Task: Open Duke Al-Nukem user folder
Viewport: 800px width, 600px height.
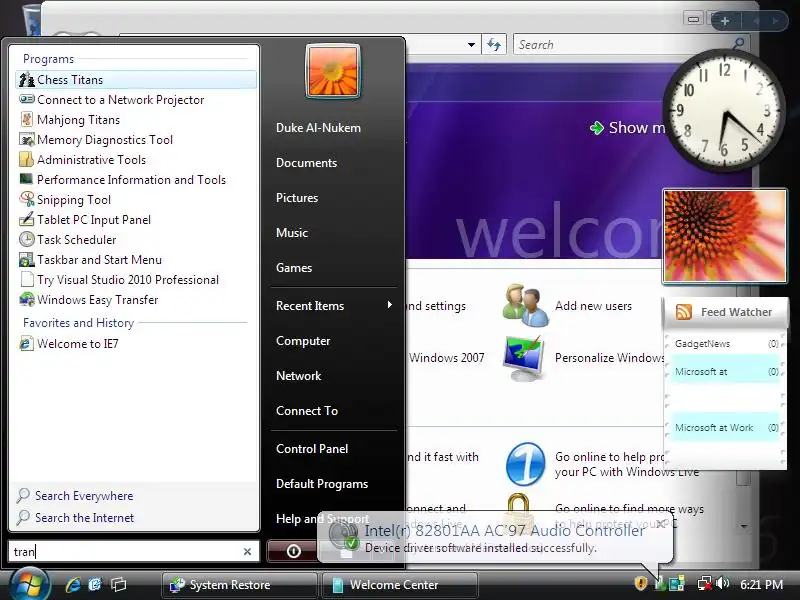Action: click(x=318, y=128)
